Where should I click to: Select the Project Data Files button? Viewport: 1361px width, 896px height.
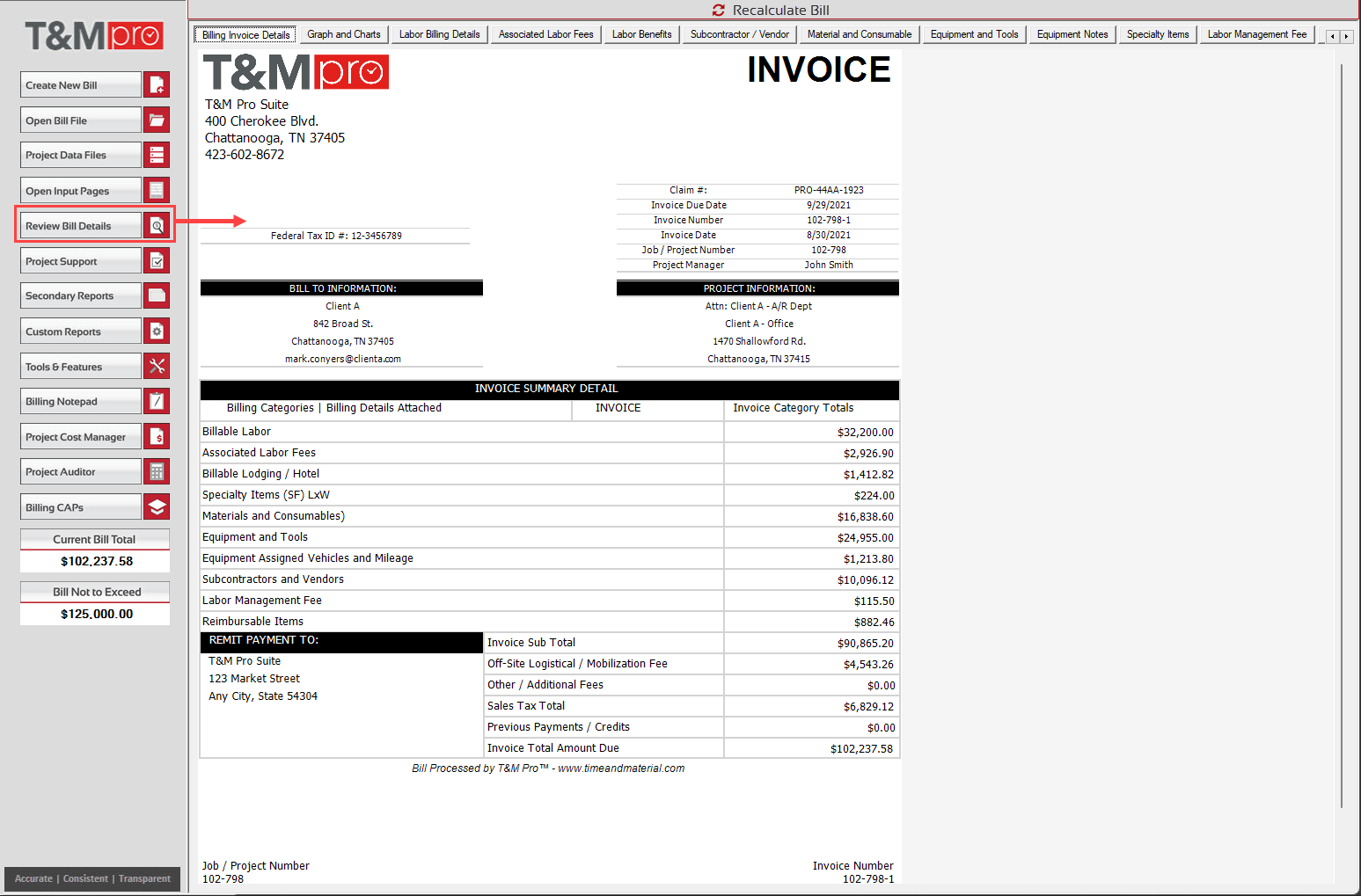[81, 155]
